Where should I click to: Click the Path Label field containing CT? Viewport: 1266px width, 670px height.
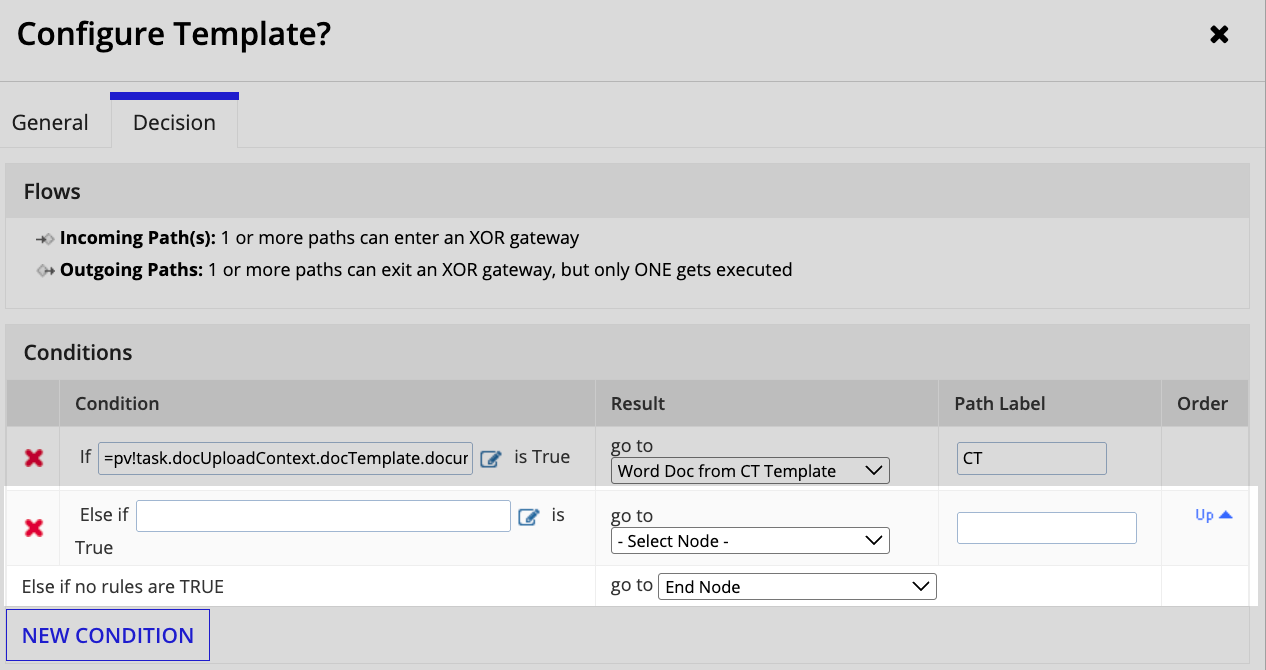[1032, 458]
